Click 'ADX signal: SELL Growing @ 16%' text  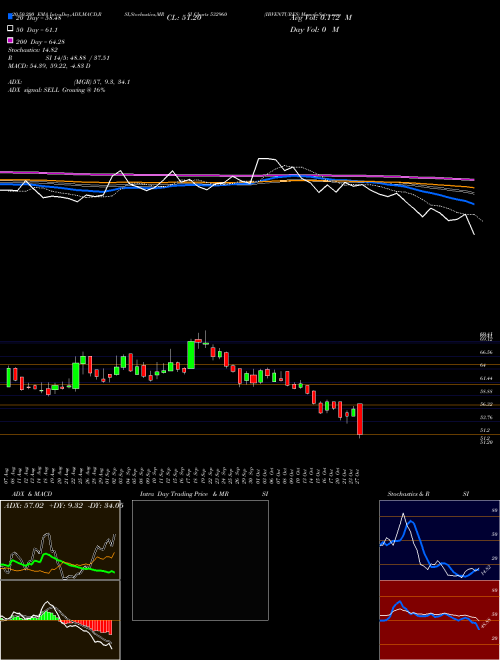[56, 90]
